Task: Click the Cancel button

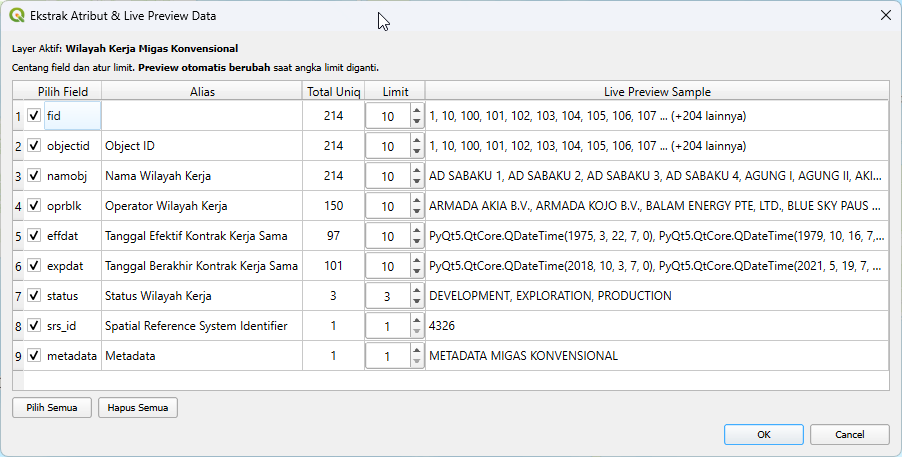Action: coord(849,434)
